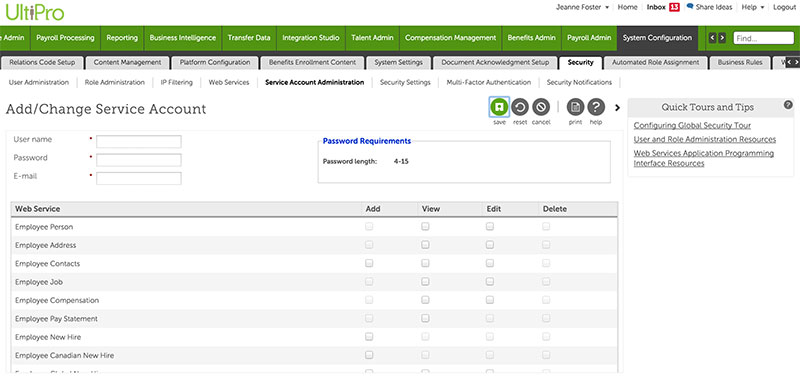This screenshot has width=800, height=378.
Task: Open the Integration Studio menu
Action: 311,38
